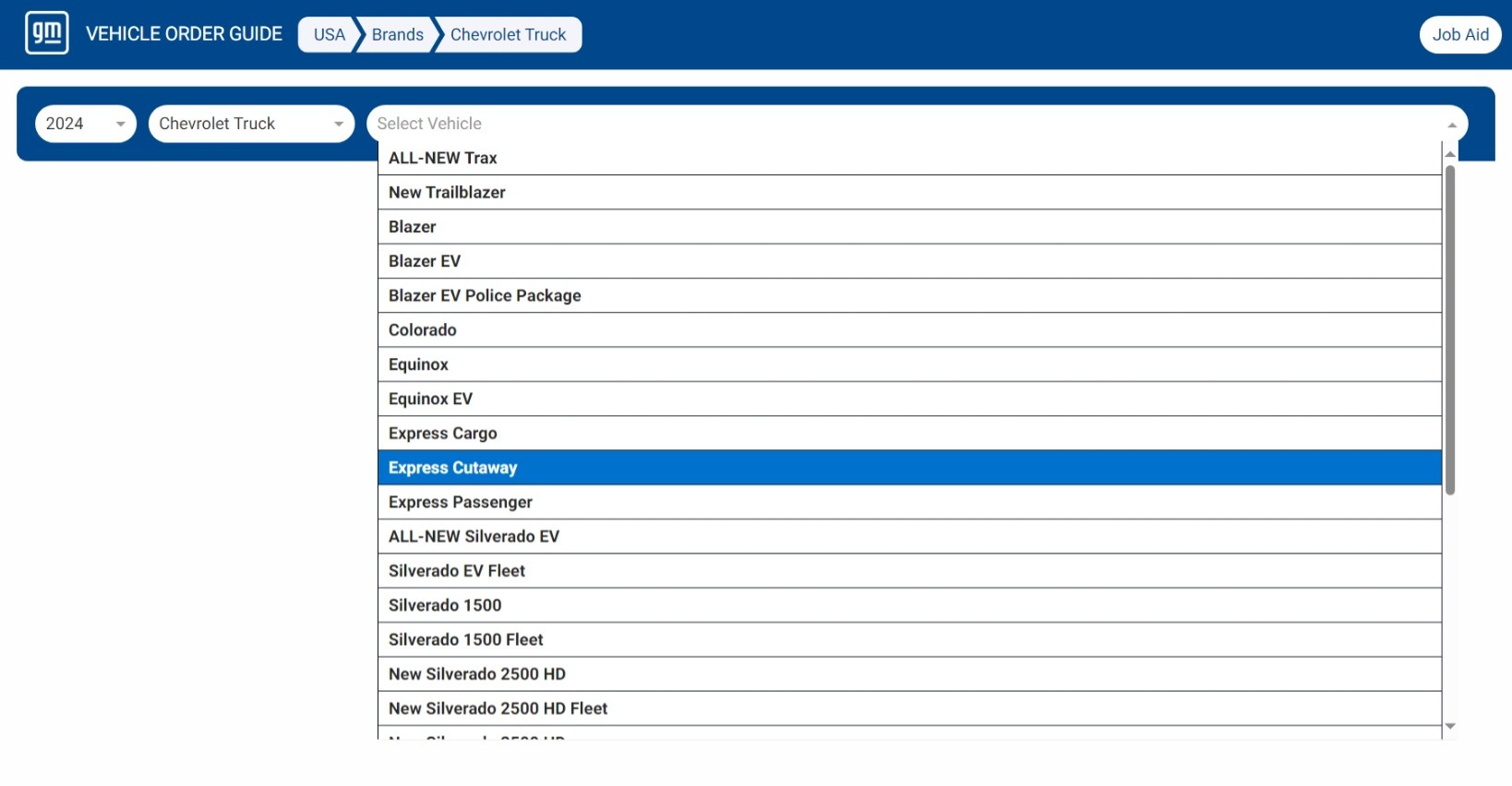Choose Blazer EV Police Package
Screen dimensions: 1512x786
click(x=909, y=295)
